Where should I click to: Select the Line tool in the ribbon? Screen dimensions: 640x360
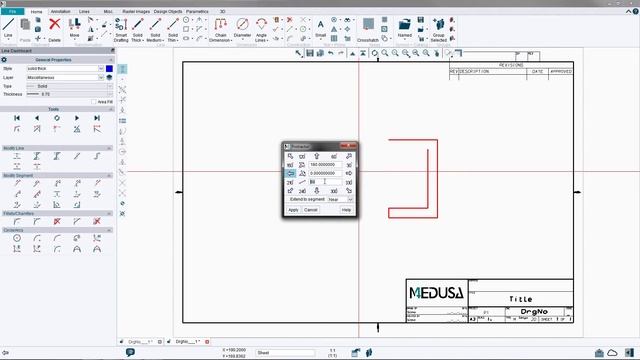pos(8,28)
